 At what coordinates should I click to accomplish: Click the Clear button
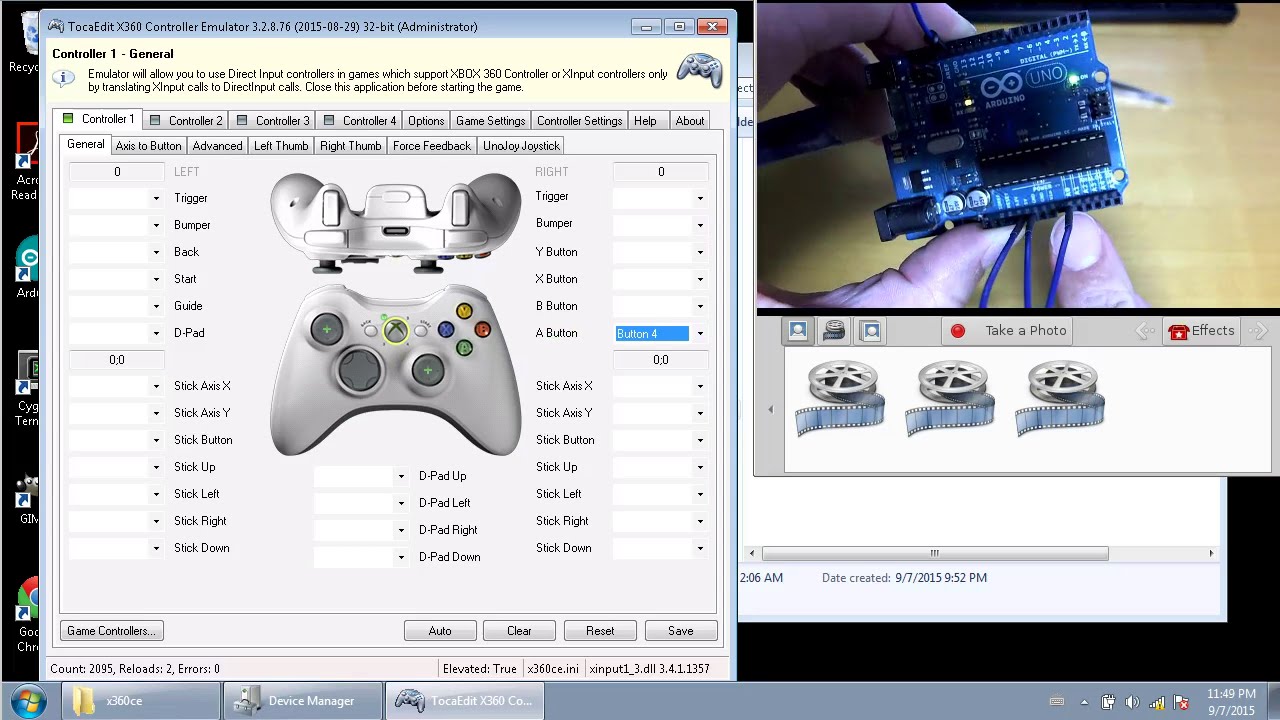519,631
